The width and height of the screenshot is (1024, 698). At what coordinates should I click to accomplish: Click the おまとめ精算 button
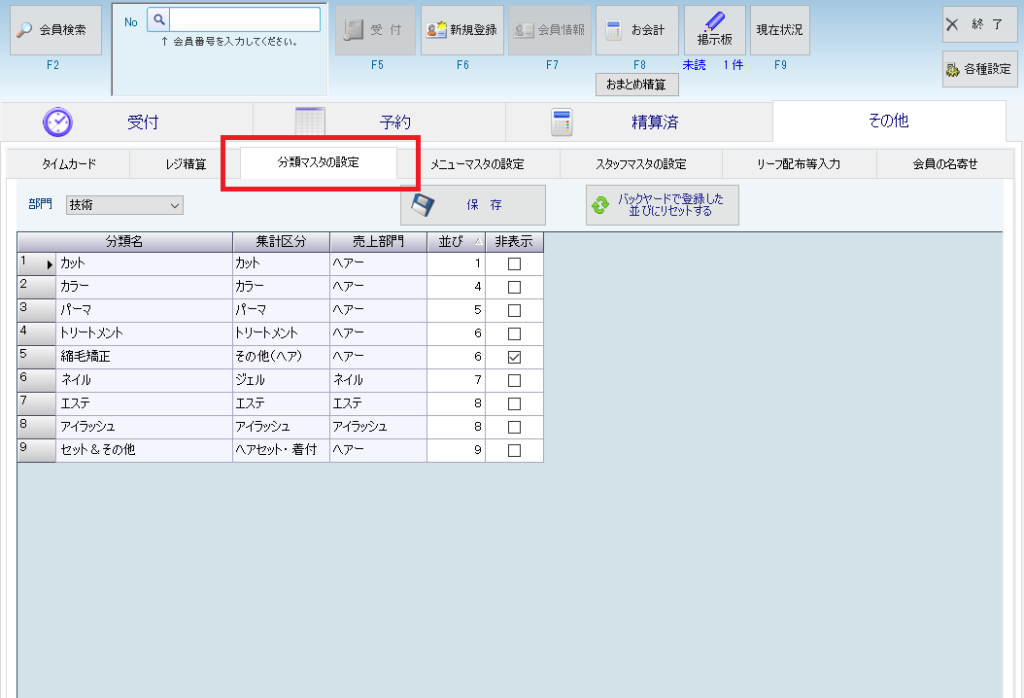point(636,85)
